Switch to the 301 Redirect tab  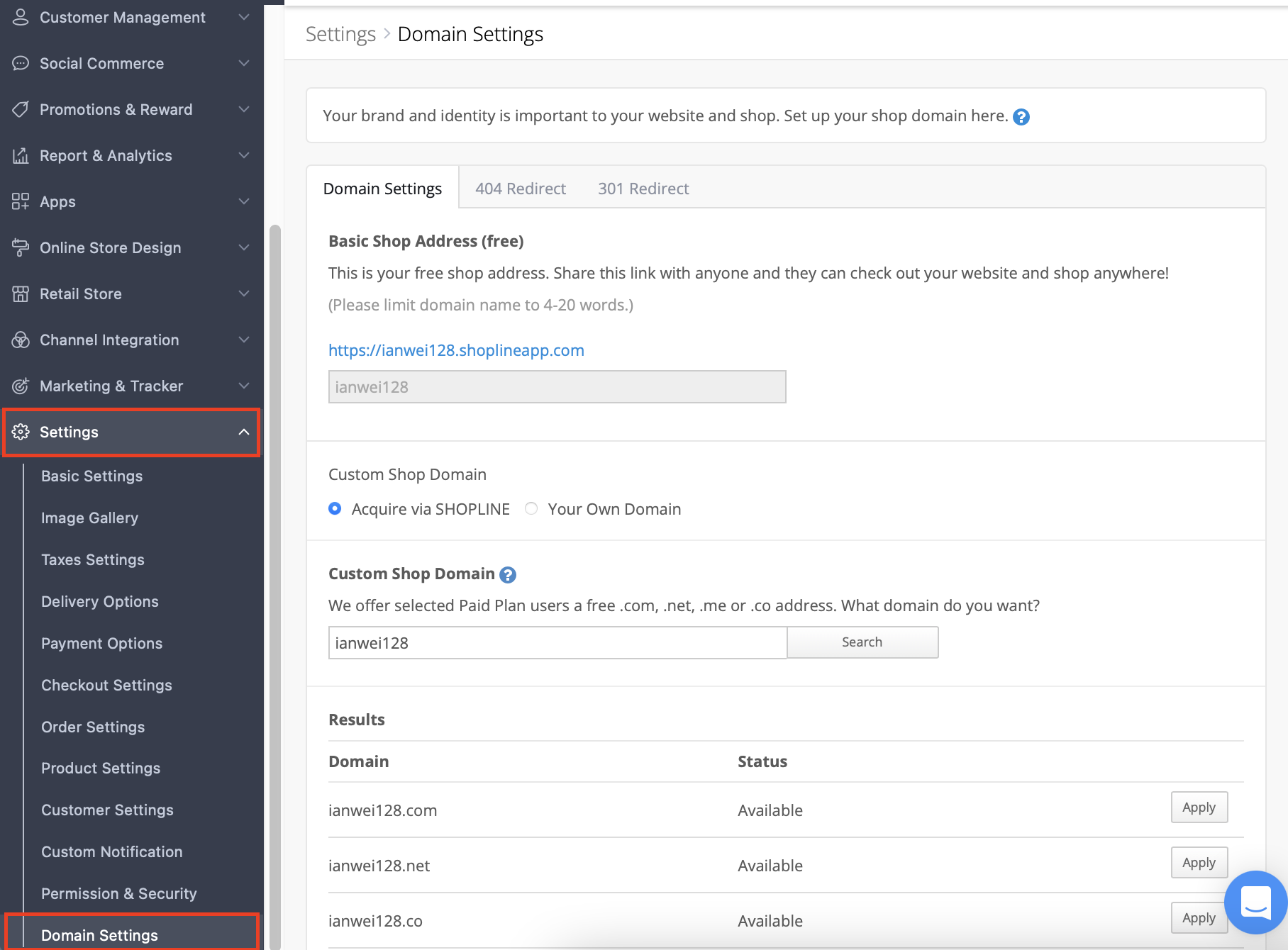pyautogui.click(x=643, y=189)
